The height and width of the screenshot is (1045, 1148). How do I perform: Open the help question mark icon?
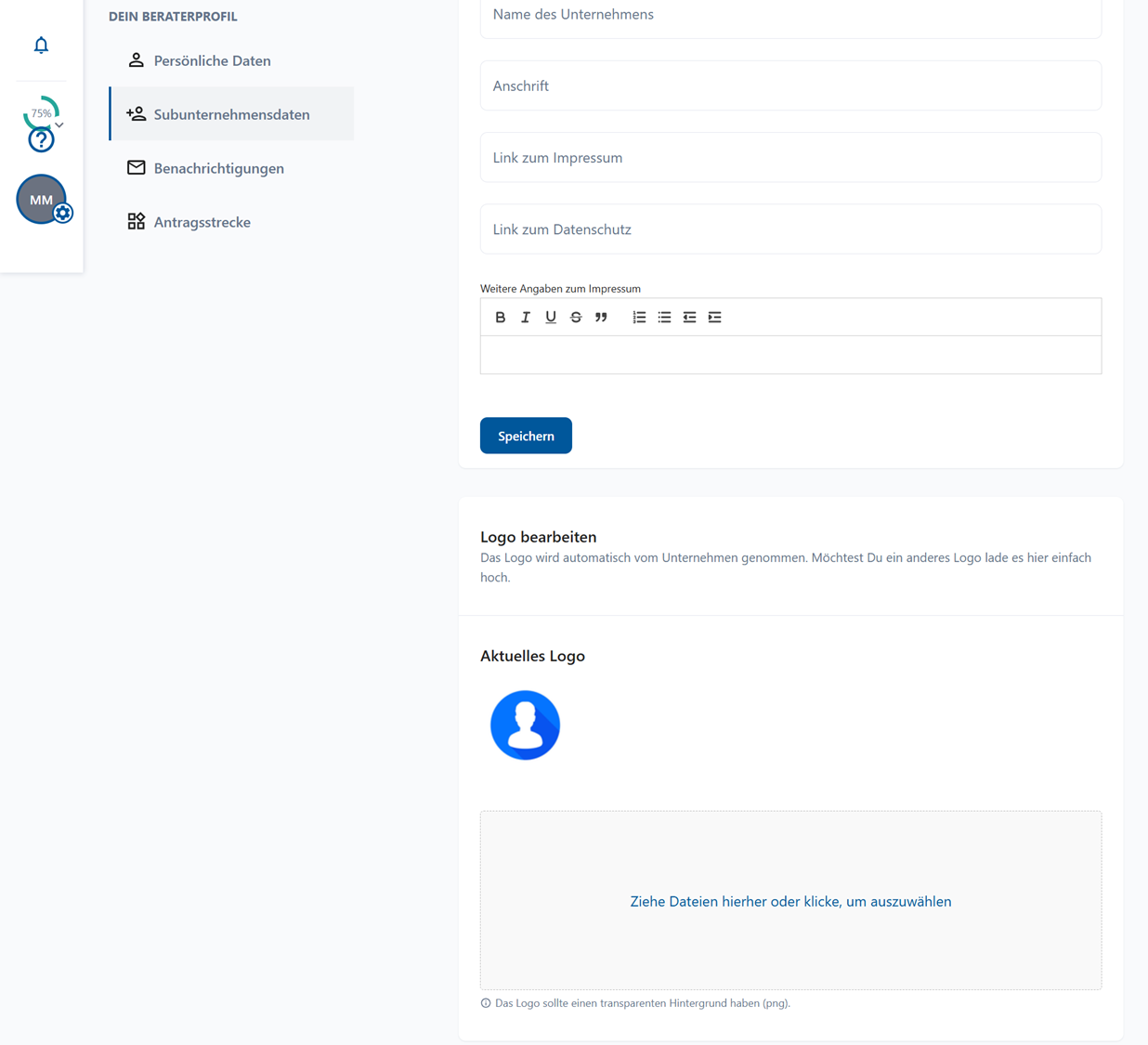point(41,140)
